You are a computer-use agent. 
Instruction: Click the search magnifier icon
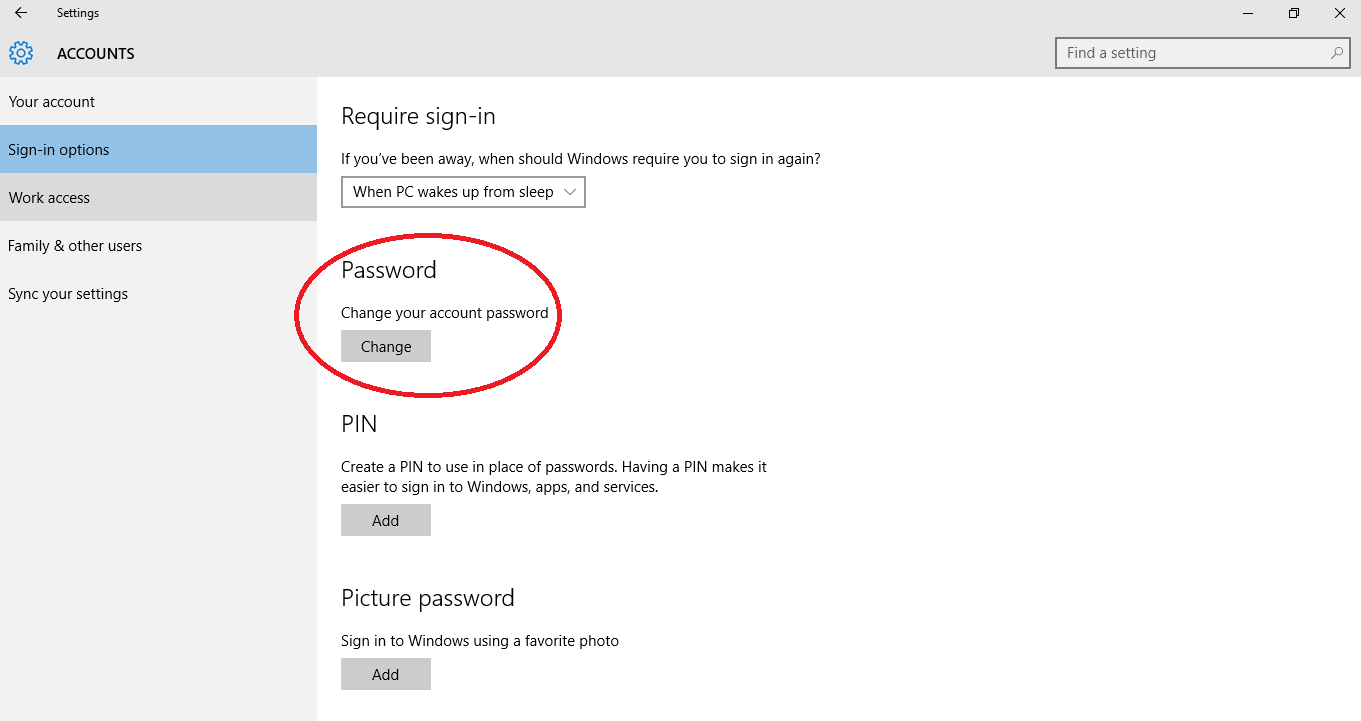coord(1337,52)
